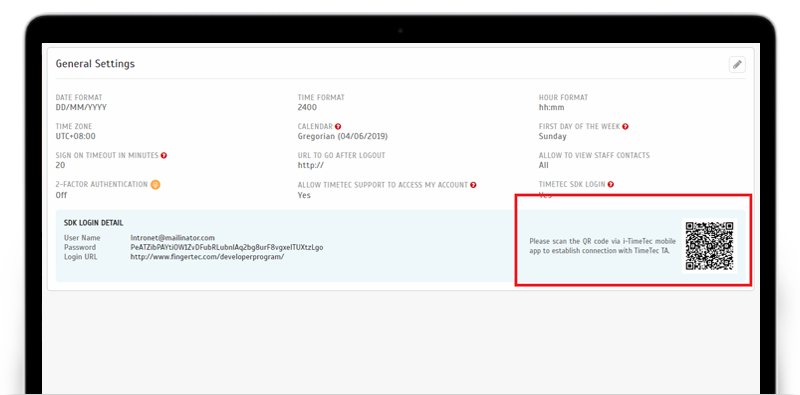
Task: Open the Calendar help question mark icon
Action: point(338,127)
